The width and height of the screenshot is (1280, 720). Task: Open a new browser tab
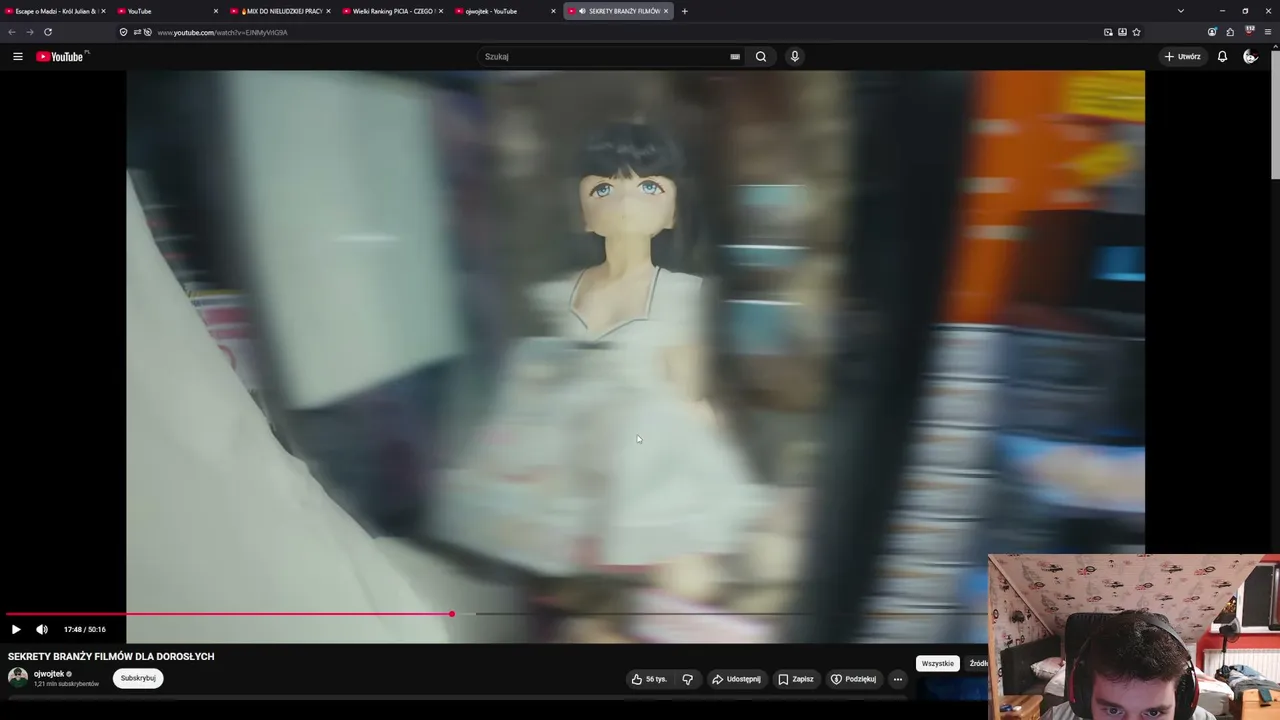[x=685, y=11]
